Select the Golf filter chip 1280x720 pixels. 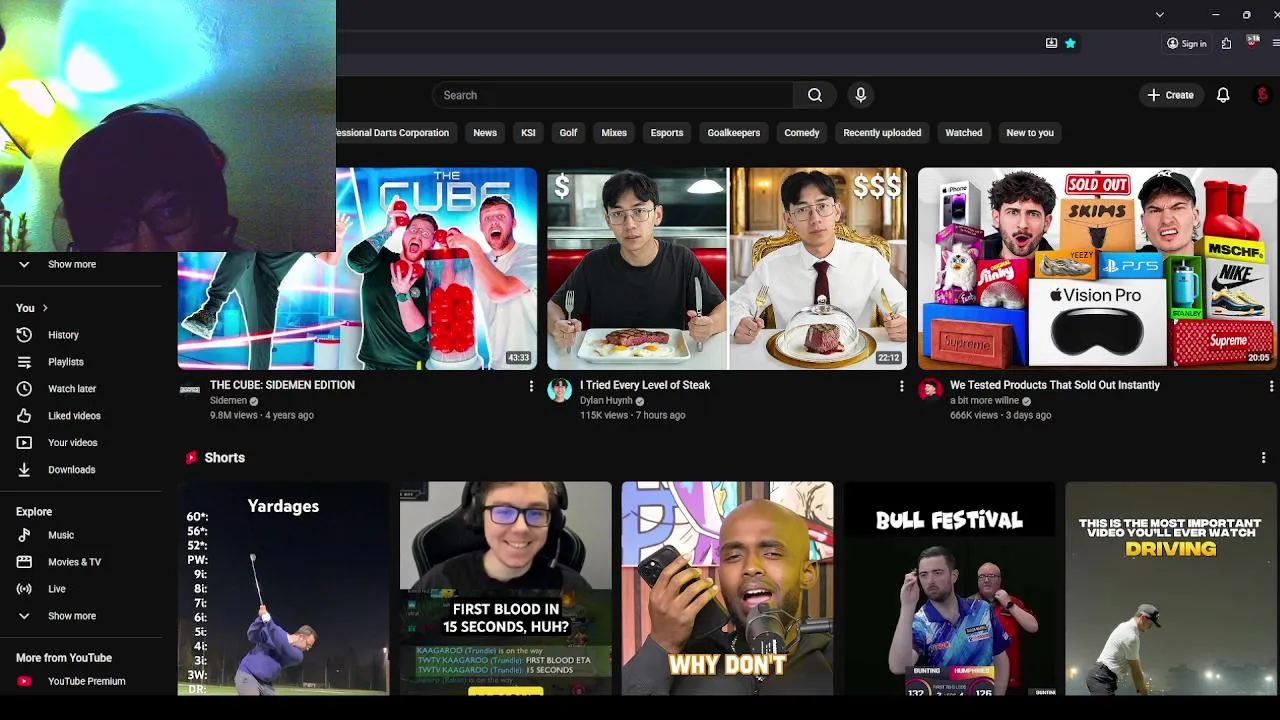(x=568, y=133)
